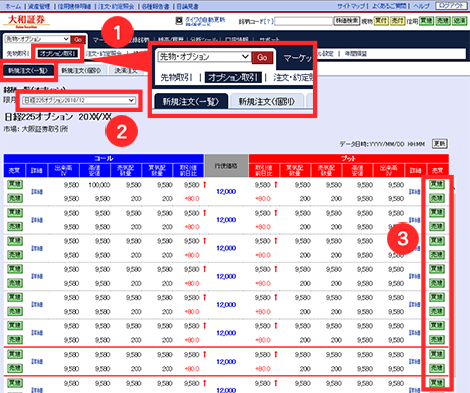
Task: Switch to 新規注文(一覧) tab
Action: tap(28, 70)
